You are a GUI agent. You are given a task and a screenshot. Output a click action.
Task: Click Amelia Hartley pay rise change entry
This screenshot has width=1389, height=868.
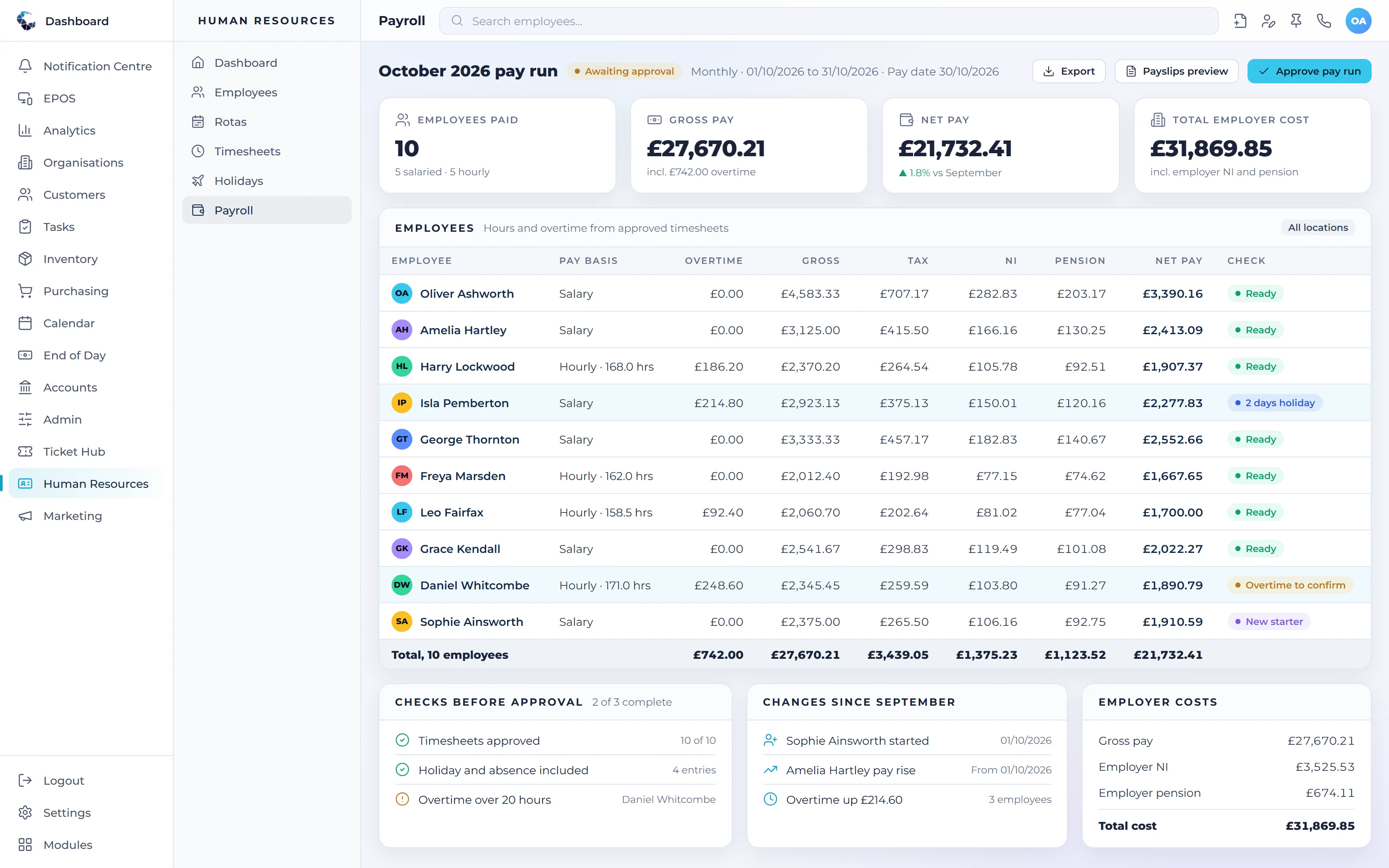908,770
